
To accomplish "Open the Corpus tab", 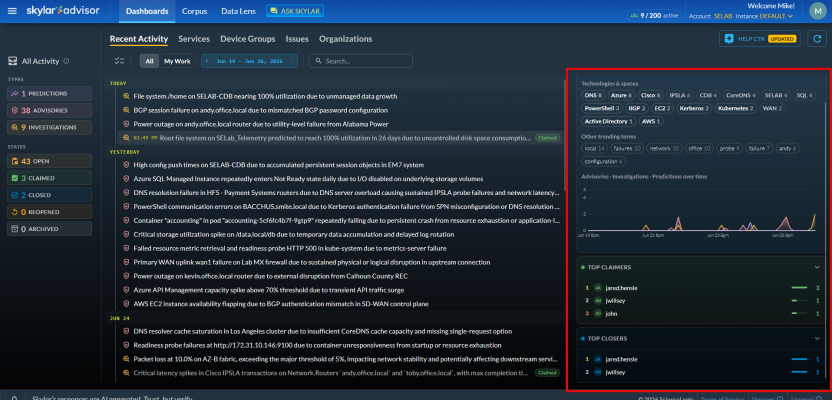I will pyautogui.click(x=195, y=11).
